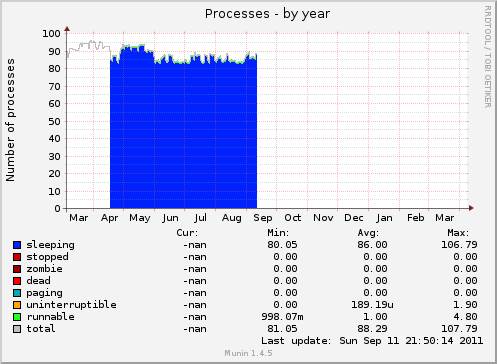
Task: Click the 'Dec' x-axis month label
Action: [354, 218]
